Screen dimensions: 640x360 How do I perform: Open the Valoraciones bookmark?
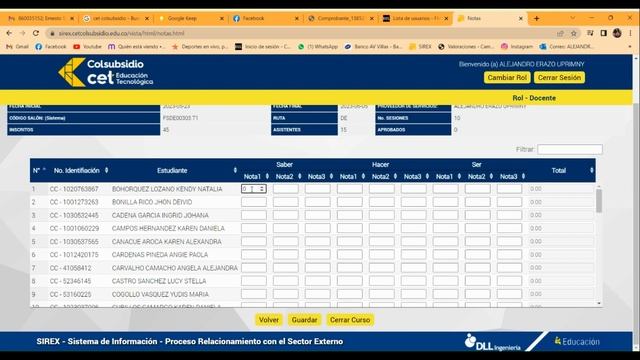(x=466, y=47)
